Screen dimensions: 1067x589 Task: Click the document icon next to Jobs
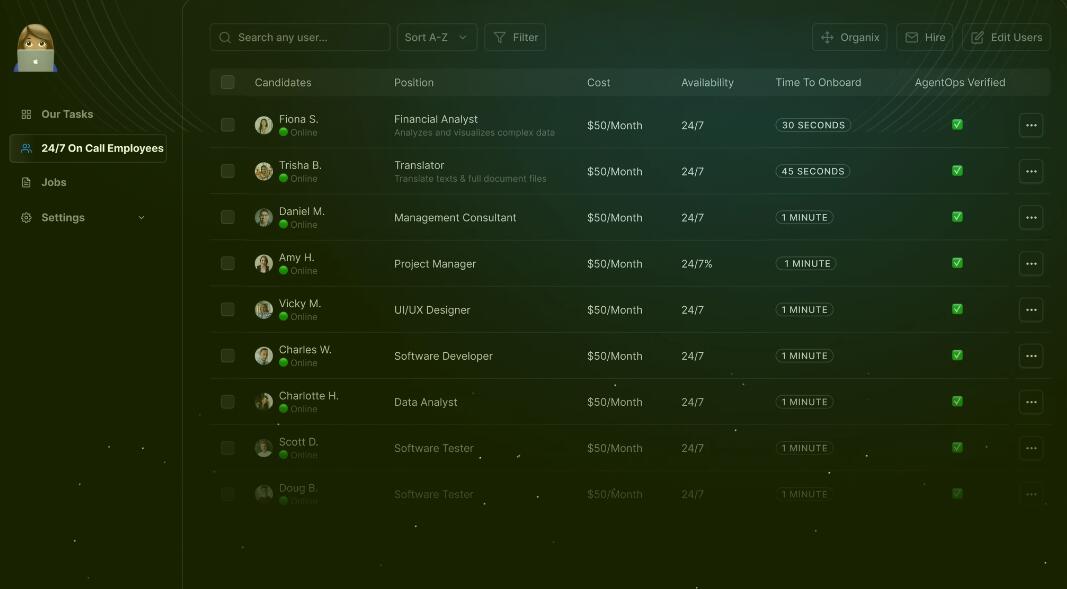coord(25,182)
